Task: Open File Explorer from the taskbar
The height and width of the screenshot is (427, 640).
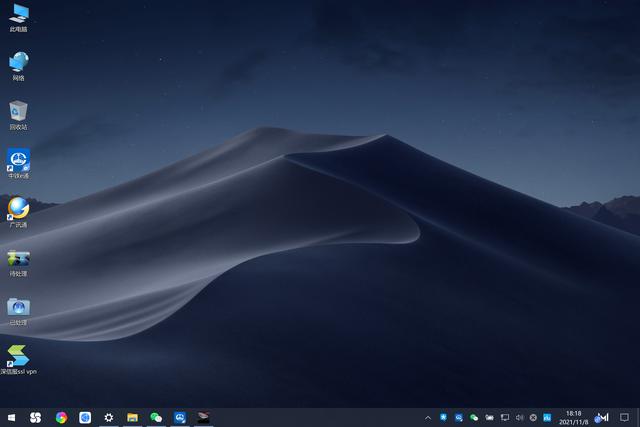Action: 132,417
